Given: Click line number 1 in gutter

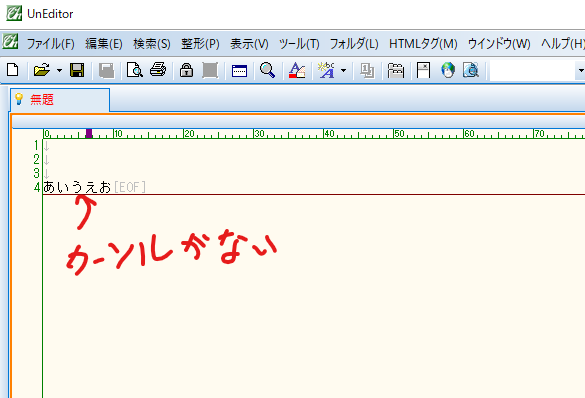Looking at the screenshot, I should (37, 145).
